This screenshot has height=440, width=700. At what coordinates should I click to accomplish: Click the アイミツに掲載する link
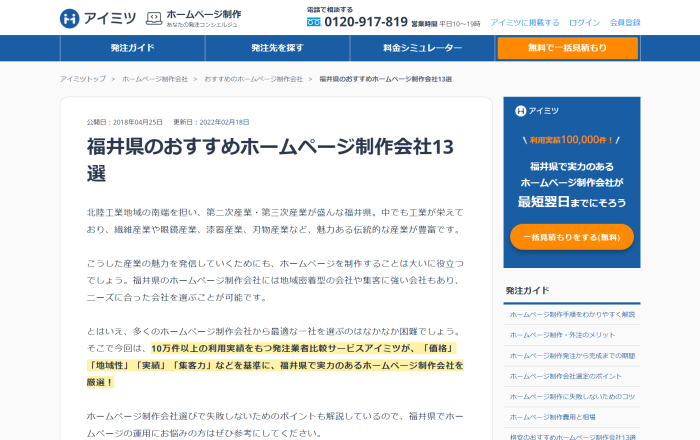(525, 22)
